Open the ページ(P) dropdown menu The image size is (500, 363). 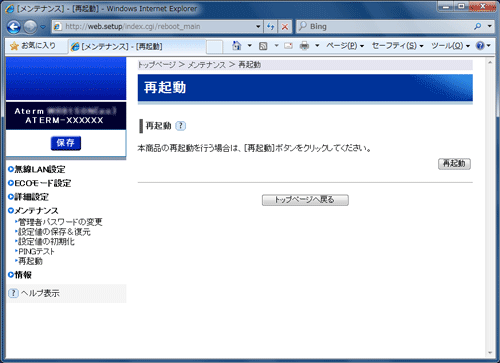coord(345,46)
